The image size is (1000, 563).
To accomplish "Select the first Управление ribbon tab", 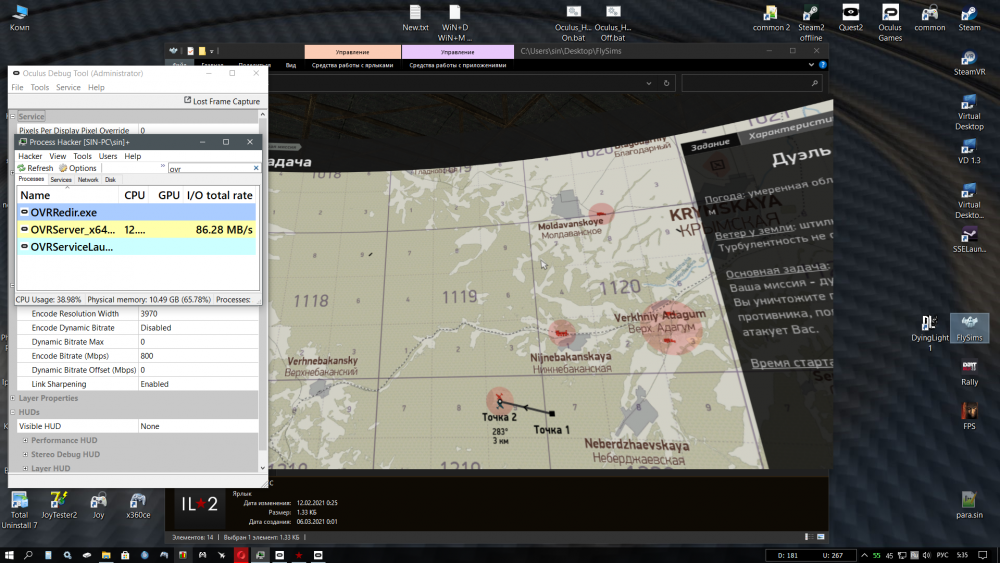I will pos(353,52).
